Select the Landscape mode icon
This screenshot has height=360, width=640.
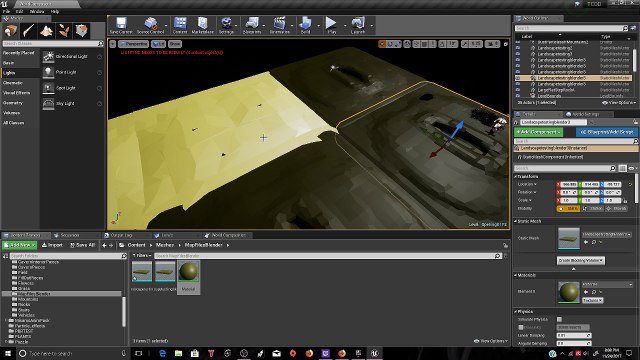tap(46, 31)
